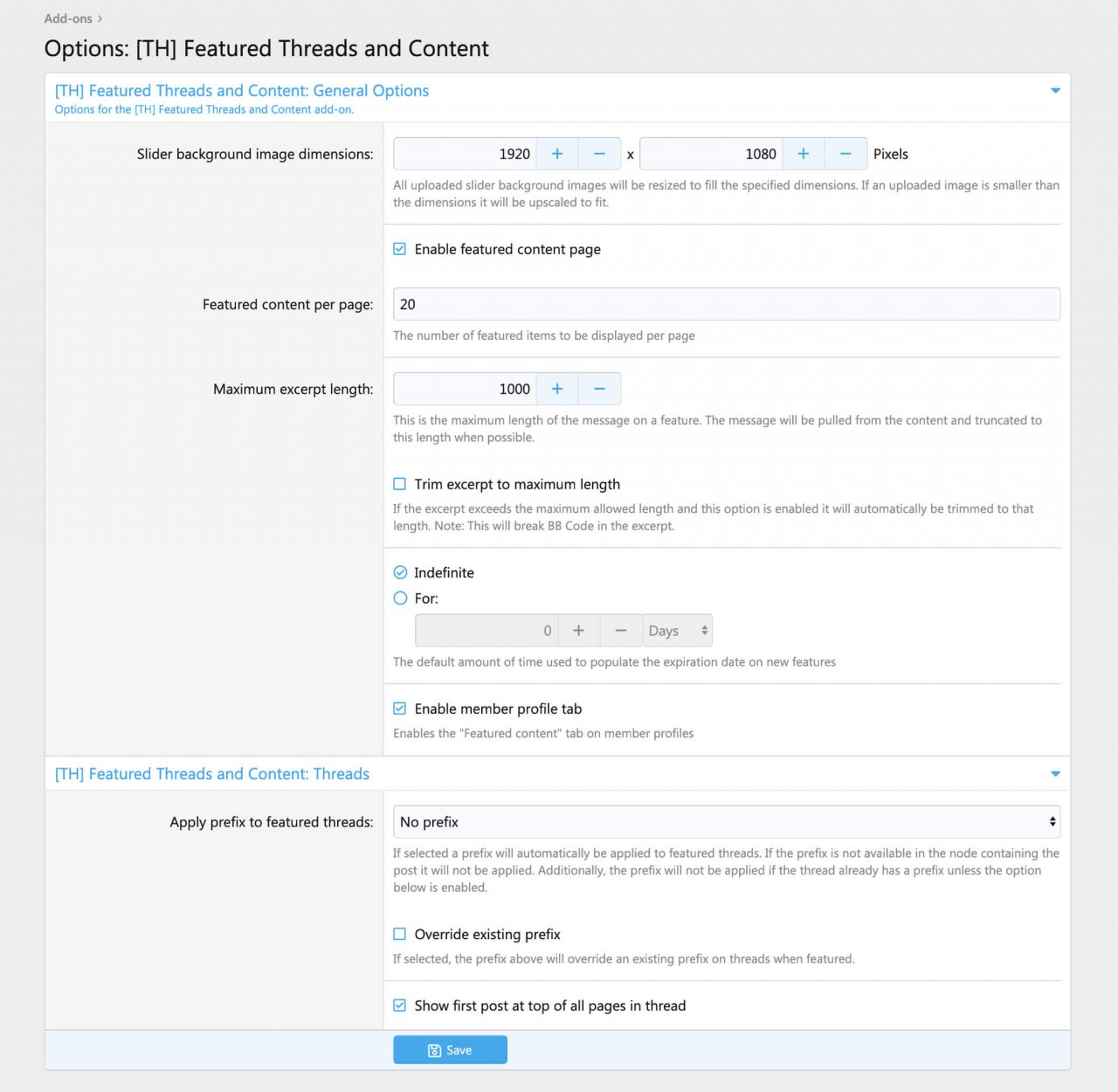Go to Add-ons breadcrumb
Image resolution: width=1118 pixels, height=1092 pixels.
[x=68, y=18]
